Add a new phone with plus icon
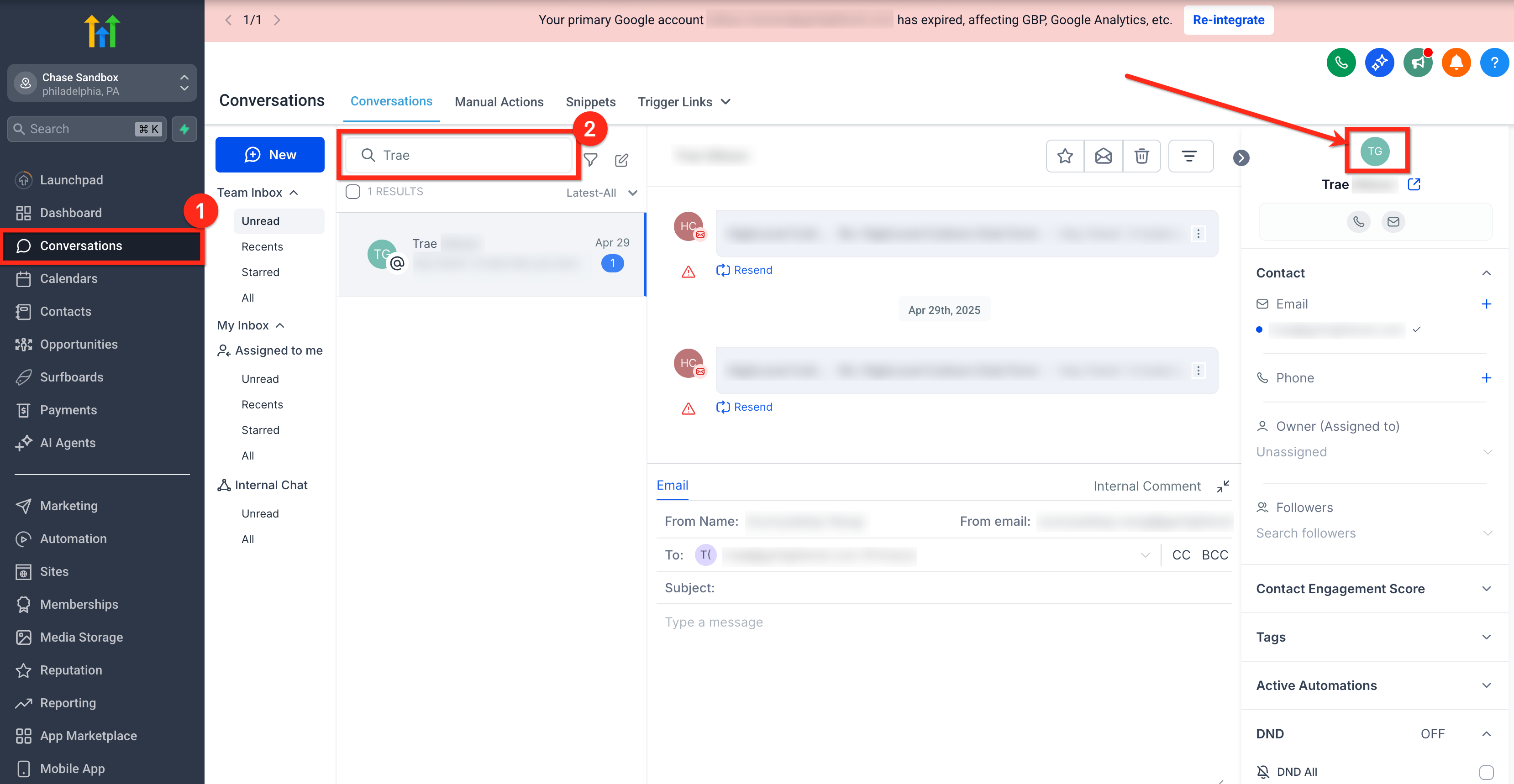1514x784 pixels. [x=1486, y=377]
